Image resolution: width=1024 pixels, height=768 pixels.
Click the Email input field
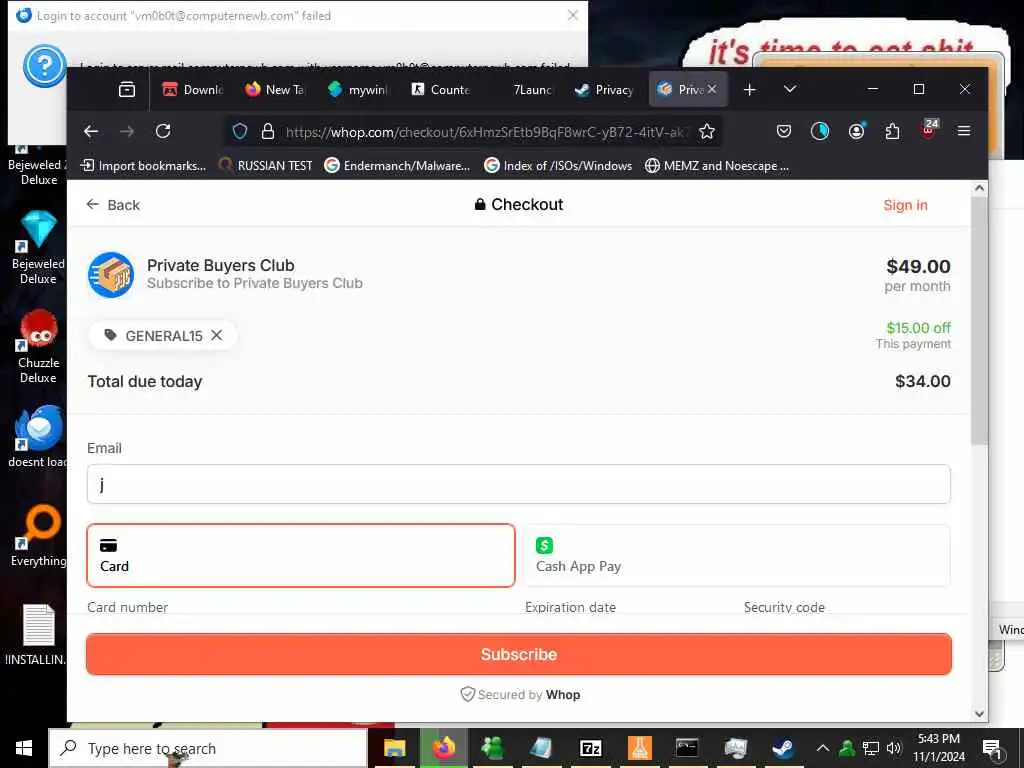click(x=519, y=484)
